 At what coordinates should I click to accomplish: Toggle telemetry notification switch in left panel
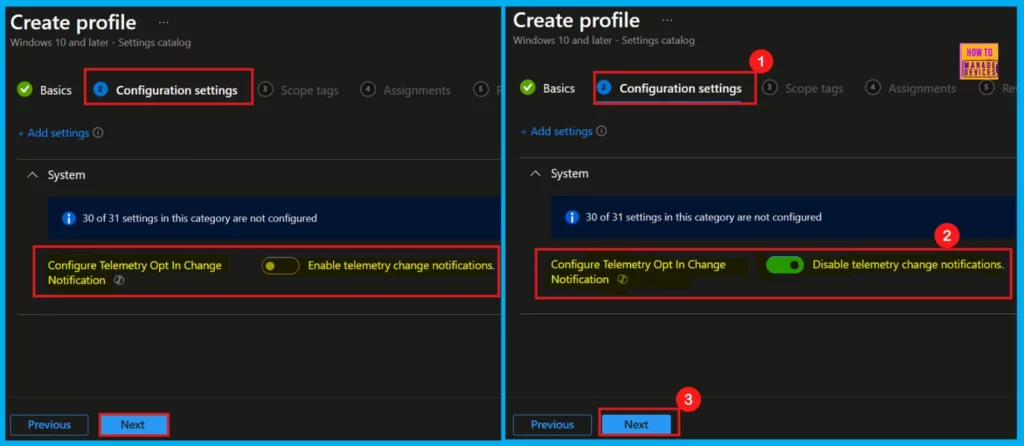pos(280,266)
